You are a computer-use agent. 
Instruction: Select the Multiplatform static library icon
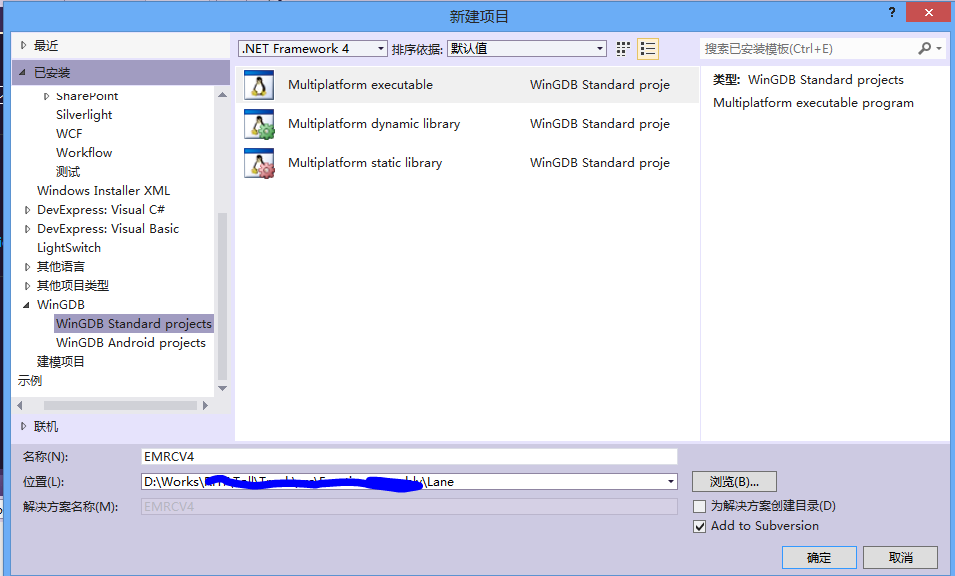[259, 163]
